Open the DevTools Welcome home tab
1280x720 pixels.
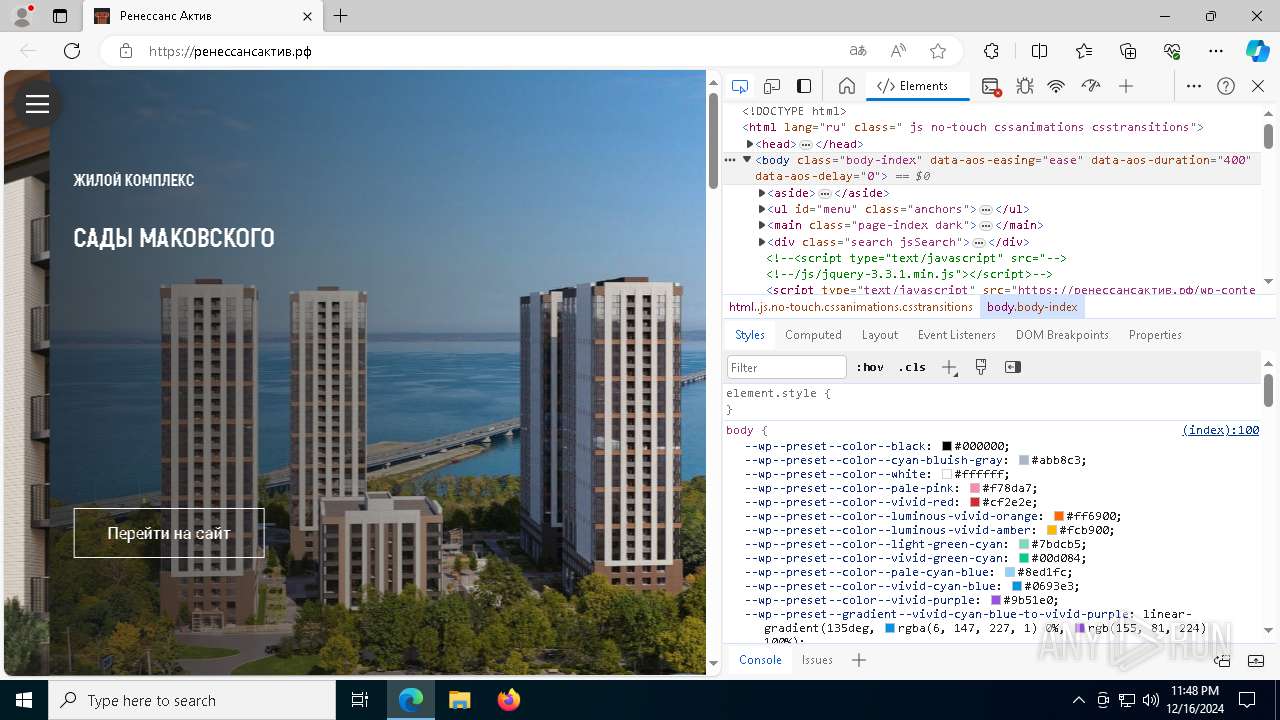pyautogui.click(x=846, y=86)
